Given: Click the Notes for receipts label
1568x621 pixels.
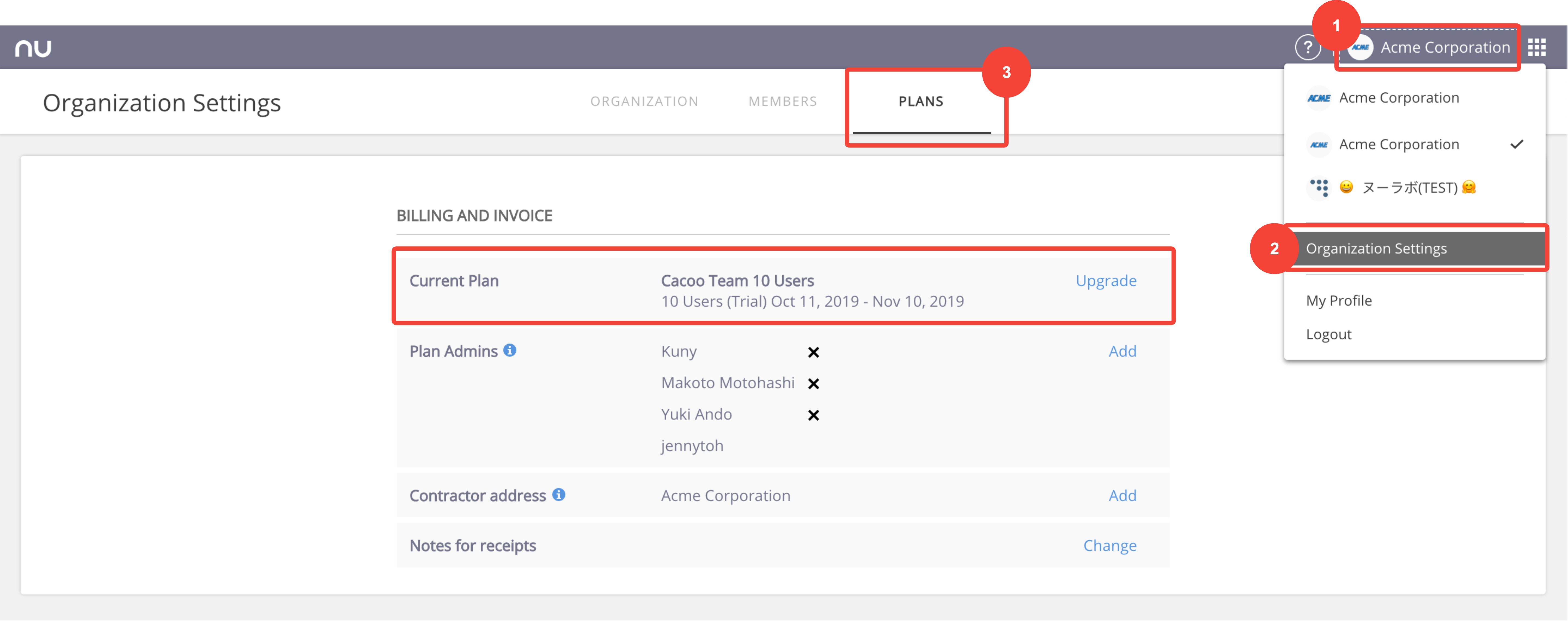Looking at the screenshot, I should [472, 545].
